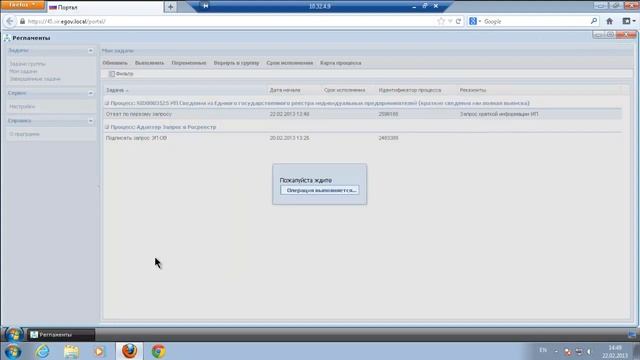Click the Обновить toolbar button
The height and width of the screenshot is (360, 640).
115,63
